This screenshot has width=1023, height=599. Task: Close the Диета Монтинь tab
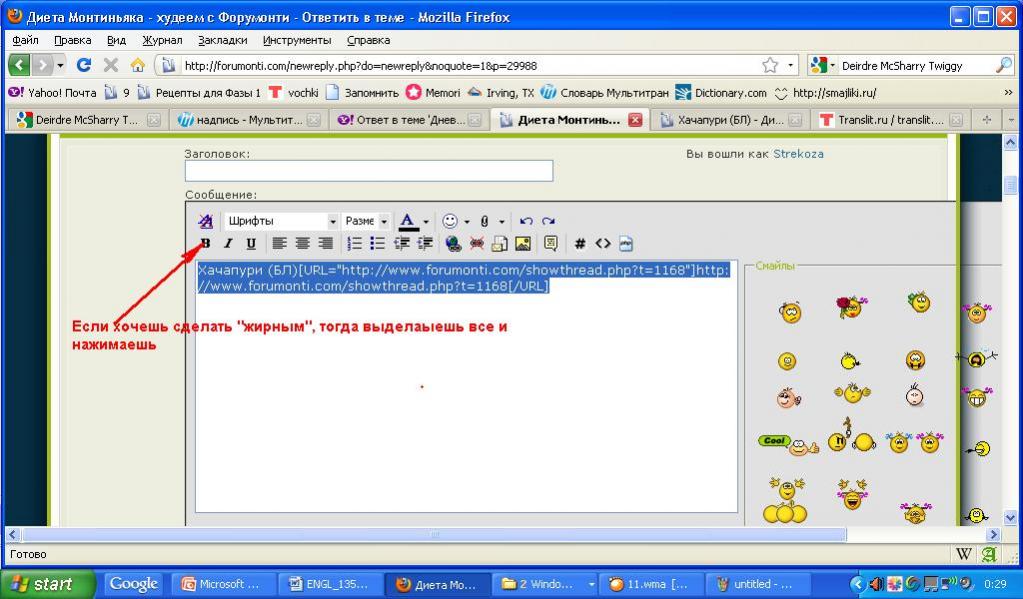635,120
